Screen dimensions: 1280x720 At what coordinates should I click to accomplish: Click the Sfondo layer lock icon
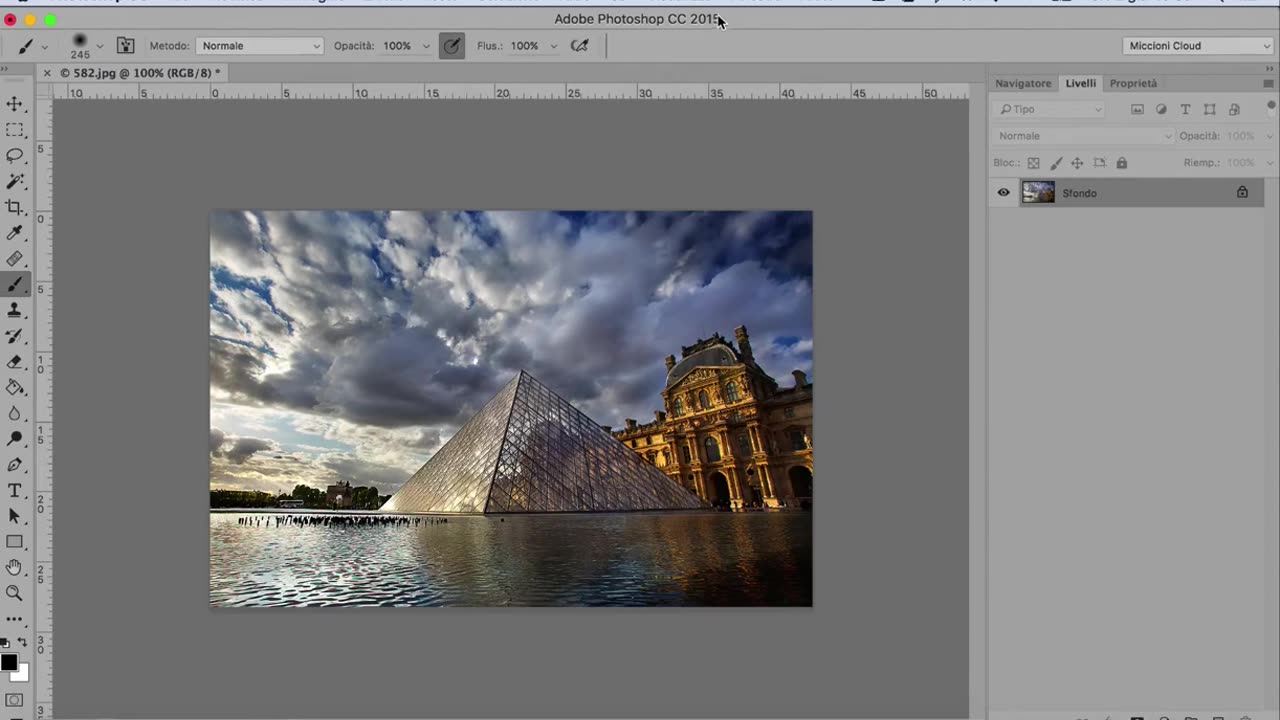click(1242, 192)
